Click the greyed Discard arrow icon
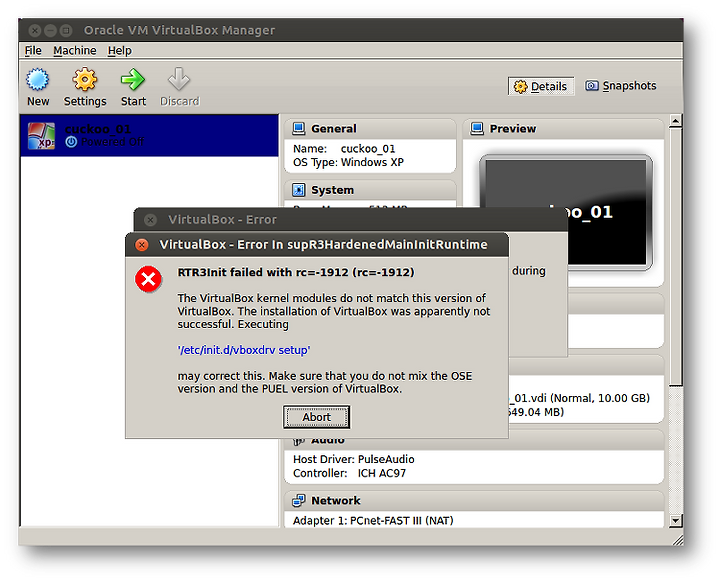Image resolution: width=720 pixels, height=582 pixels. pos(179,79)
